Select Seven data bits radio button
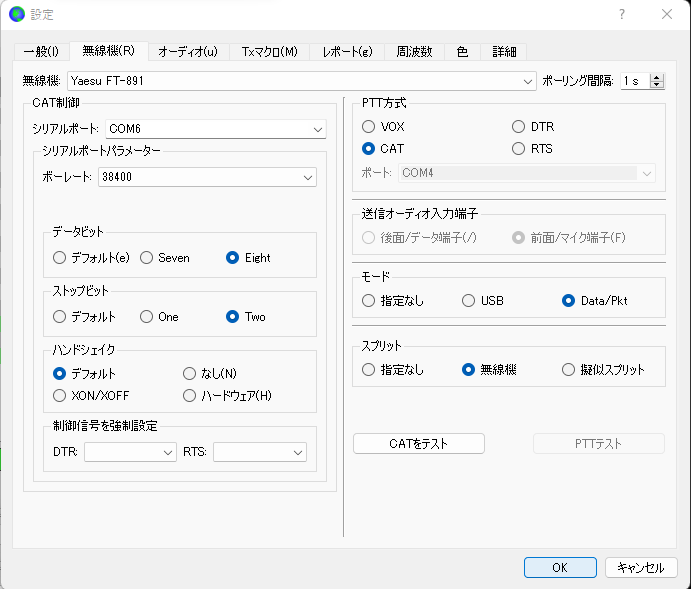The width and height of the screenshot is (691, 589). (146, 258)
